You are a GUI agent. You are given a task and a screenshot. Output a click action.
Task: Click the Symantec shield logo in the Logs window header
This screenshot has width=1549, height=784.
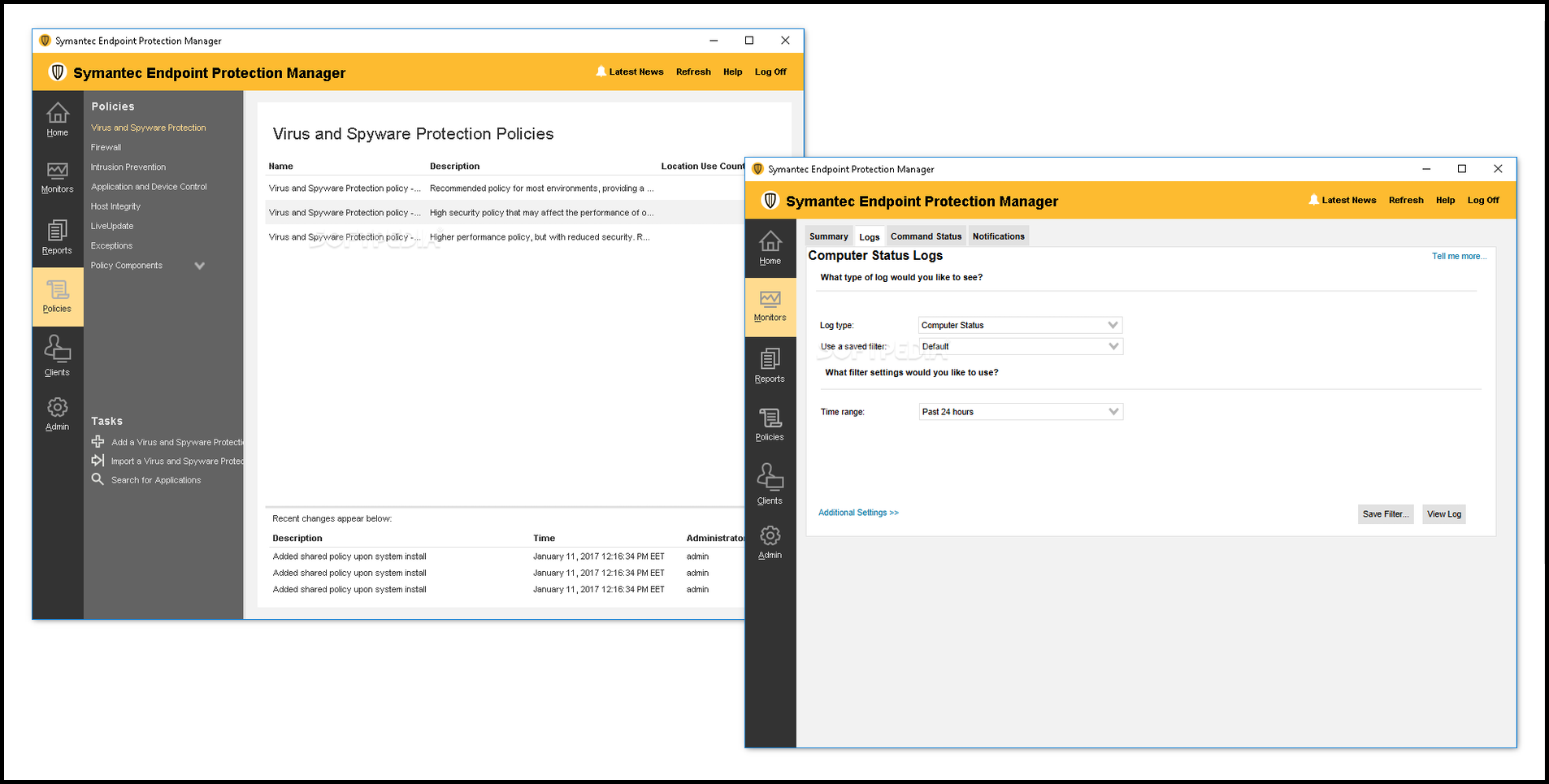click(770, 201)
